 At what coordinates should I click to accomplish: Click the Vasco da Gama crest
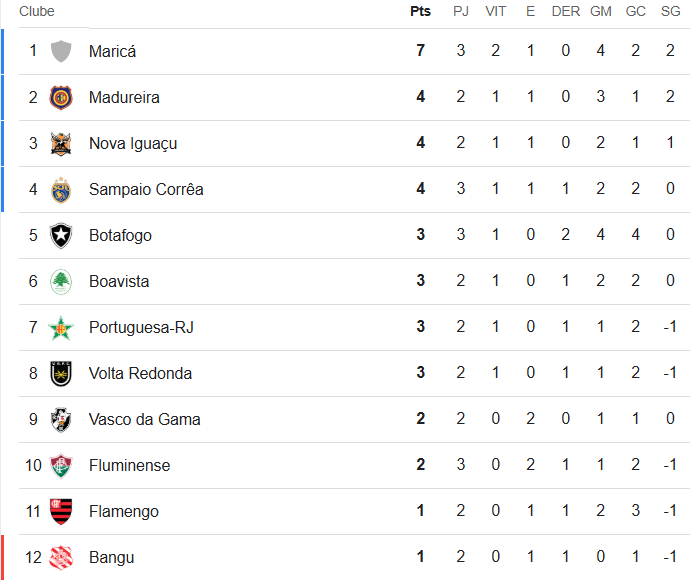[61, 419]
